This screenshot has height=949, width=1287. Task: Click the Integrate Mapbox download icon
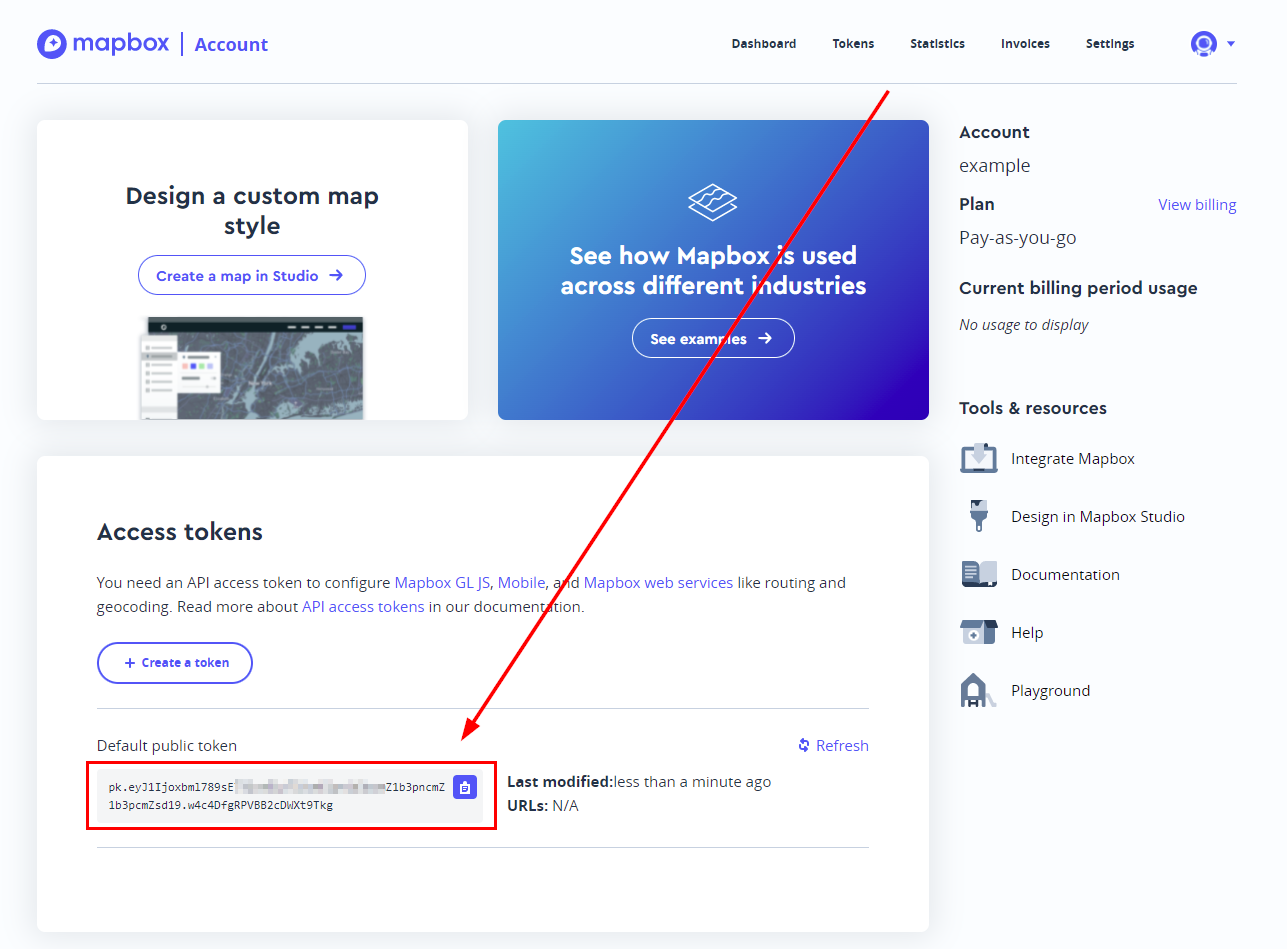[x=979, y=458]
